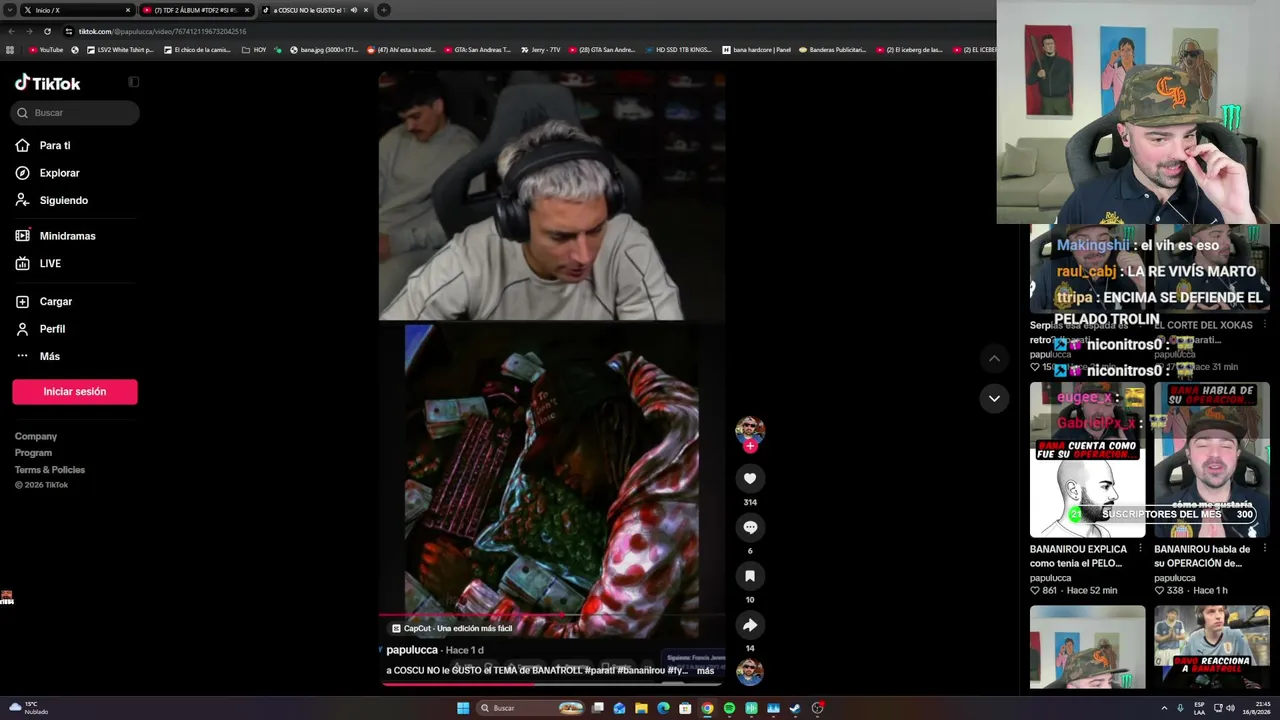This screenshot has height=720, width=1280.
Task: Expand the caption with the 'más' link
Action: click(705, 671)
